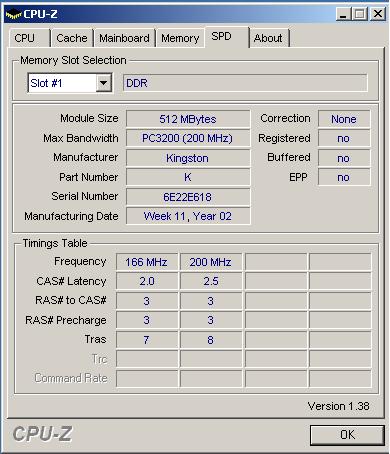
Task: Click the CPU-Z title bar icon
Action: click(13, 14)
